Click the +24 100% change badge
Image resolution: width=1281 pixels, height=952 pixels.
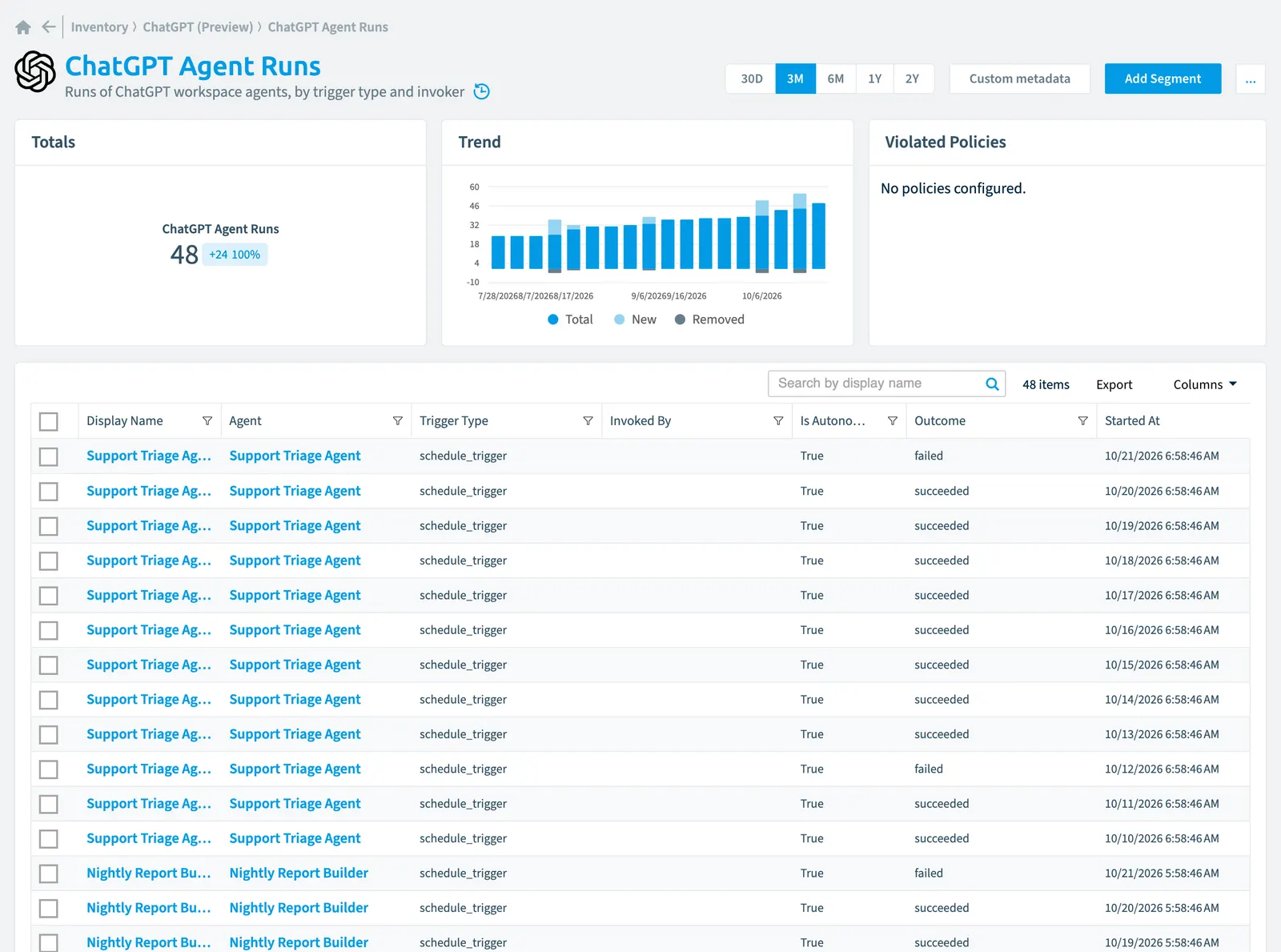[x=235, y=255]
